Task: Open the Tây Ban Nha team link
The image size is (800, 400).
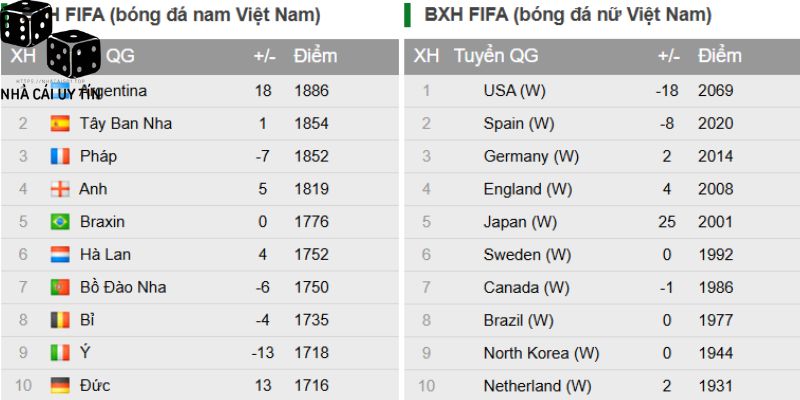Action: 126,124
